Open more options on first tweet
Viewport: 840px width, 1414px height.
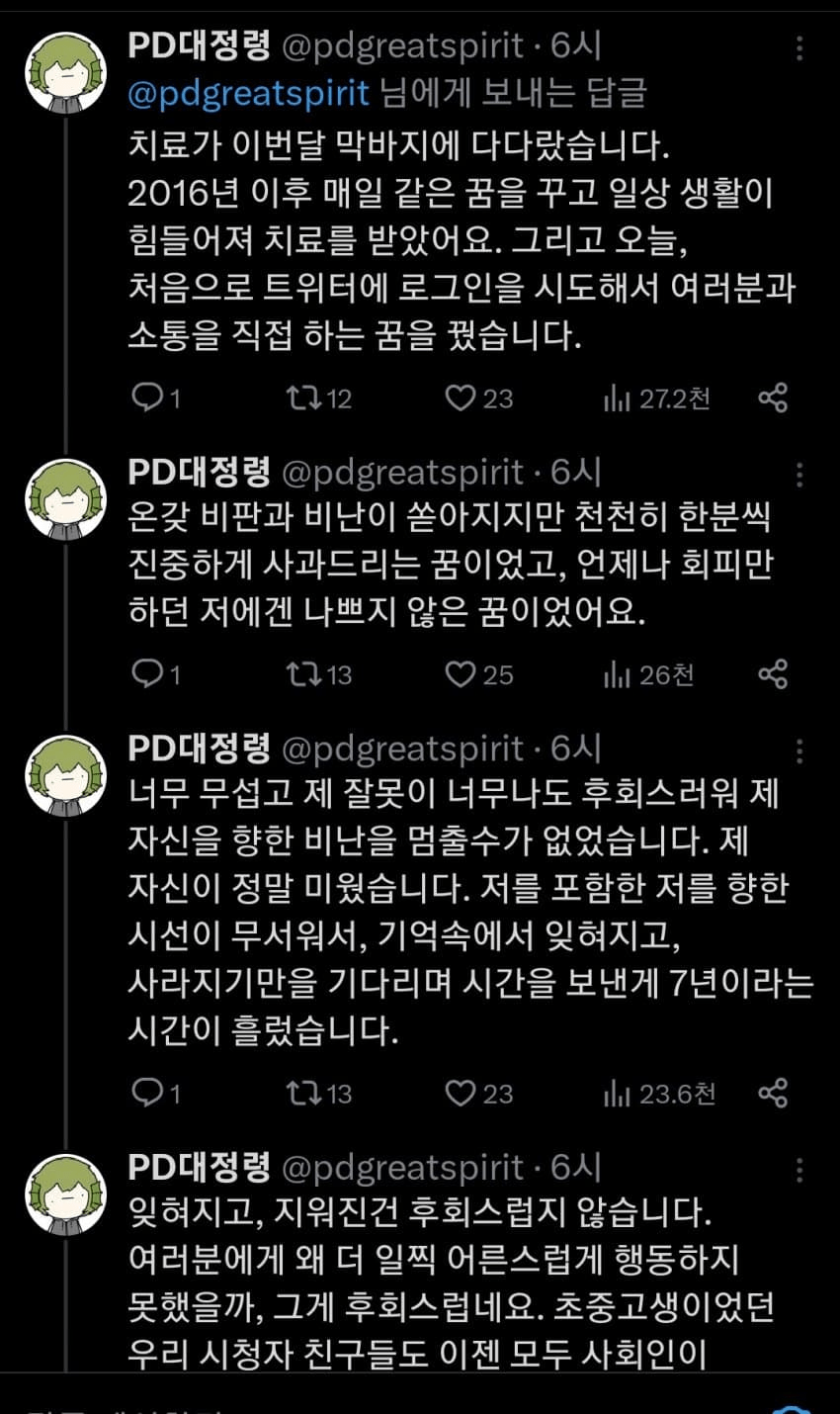point(799,48)
